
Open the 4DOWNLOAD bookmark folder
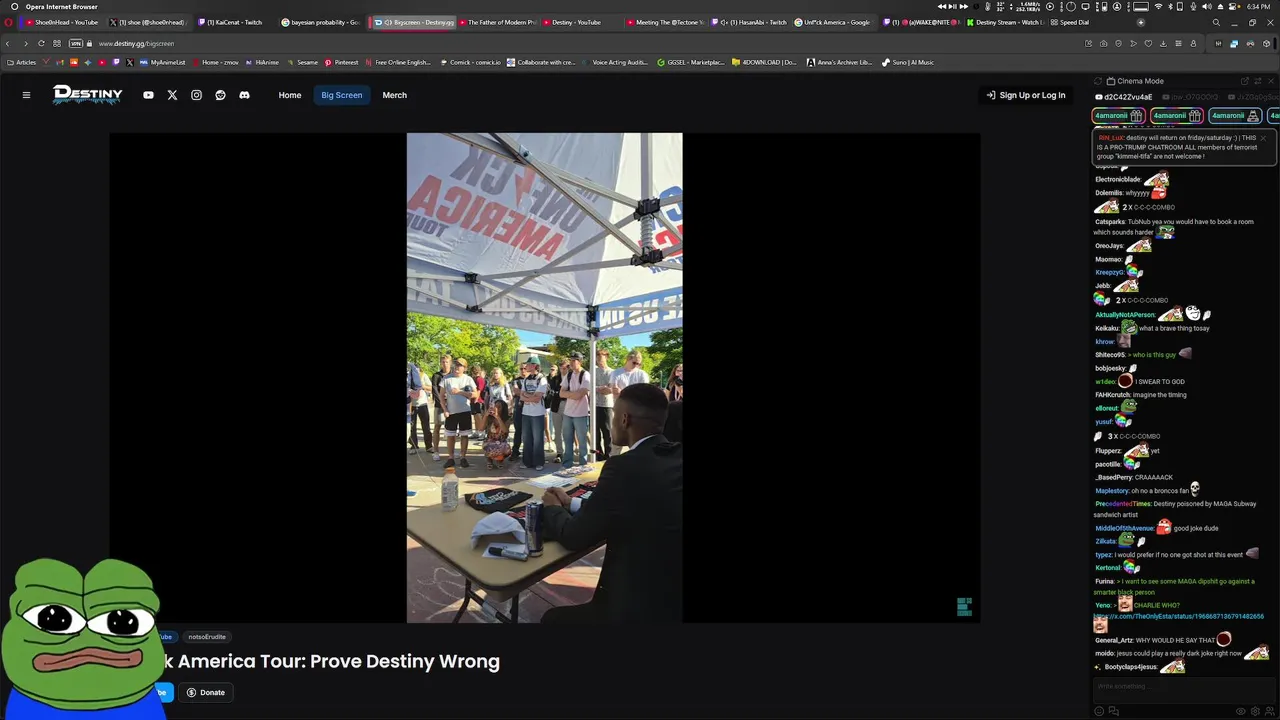pos(764,62)
